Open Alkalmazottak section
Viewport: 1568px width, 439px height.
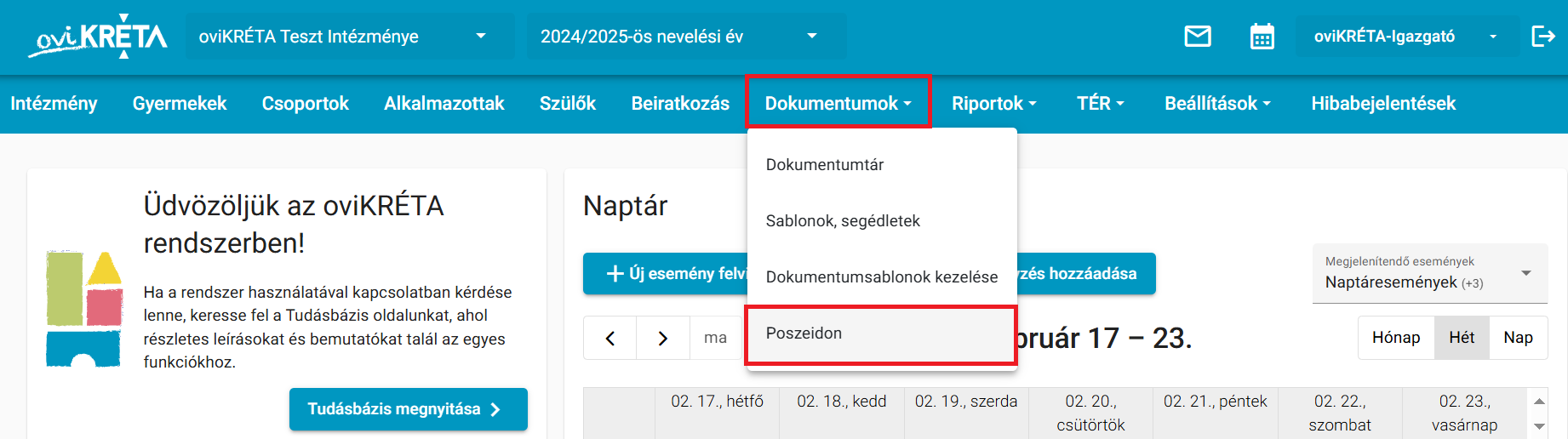coord(444,104)
